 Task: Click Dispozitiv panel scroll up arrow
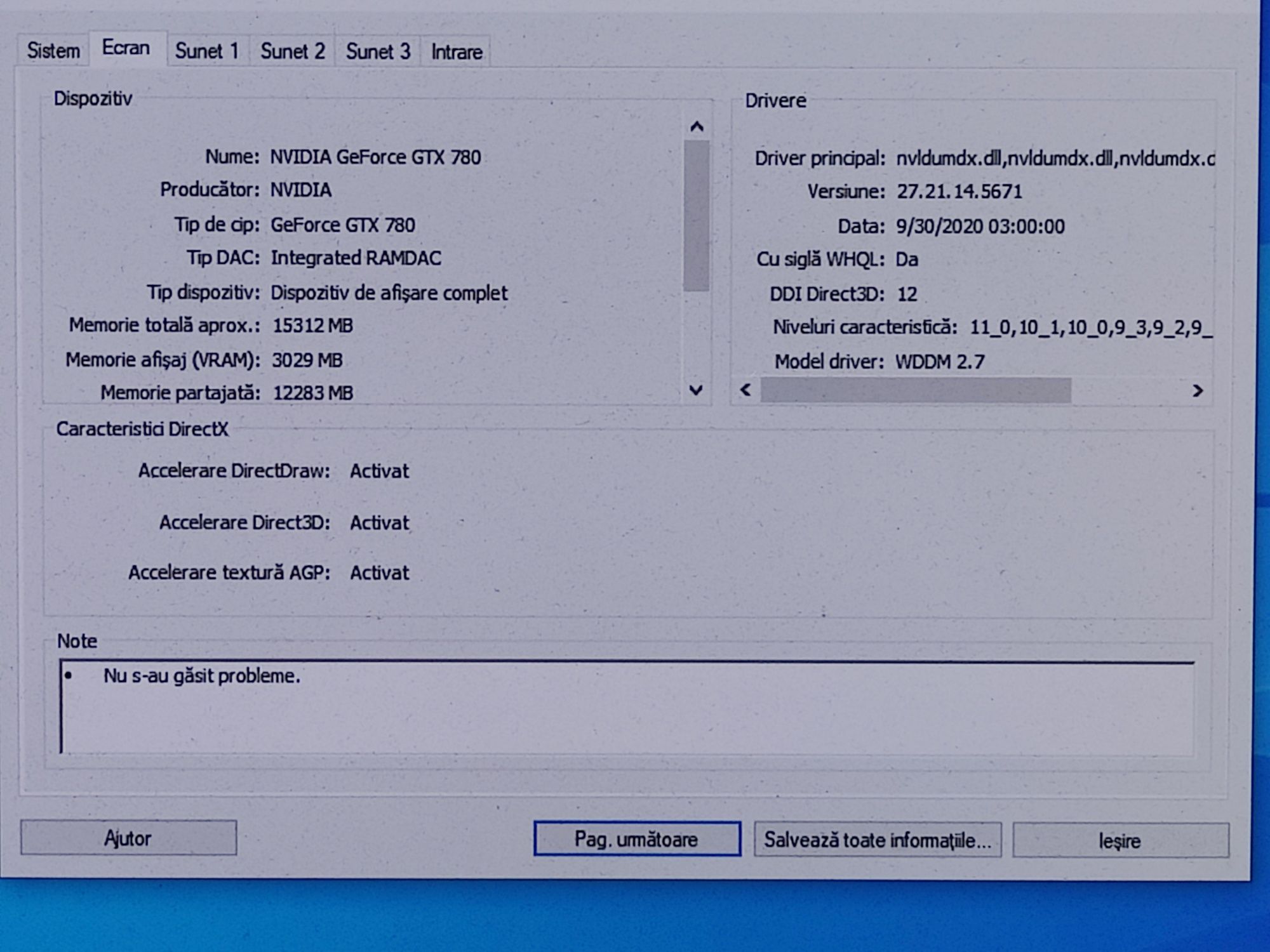point(697,127)
